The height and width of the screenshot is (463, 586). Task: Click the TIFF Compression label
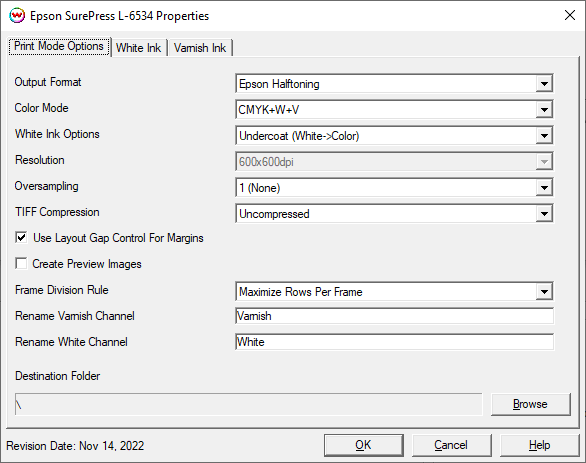[57, 212]
